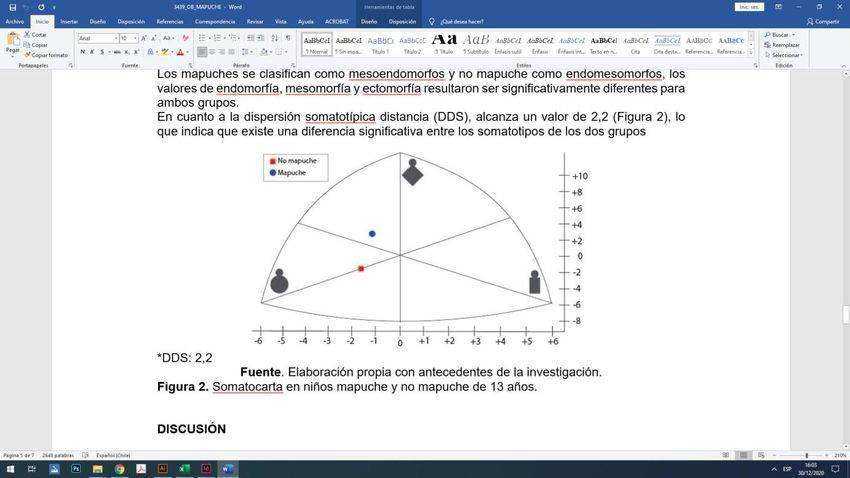Switch to the Correspondencia tab
The width and height of the screenshot is (850, 478).
point(215,22)
